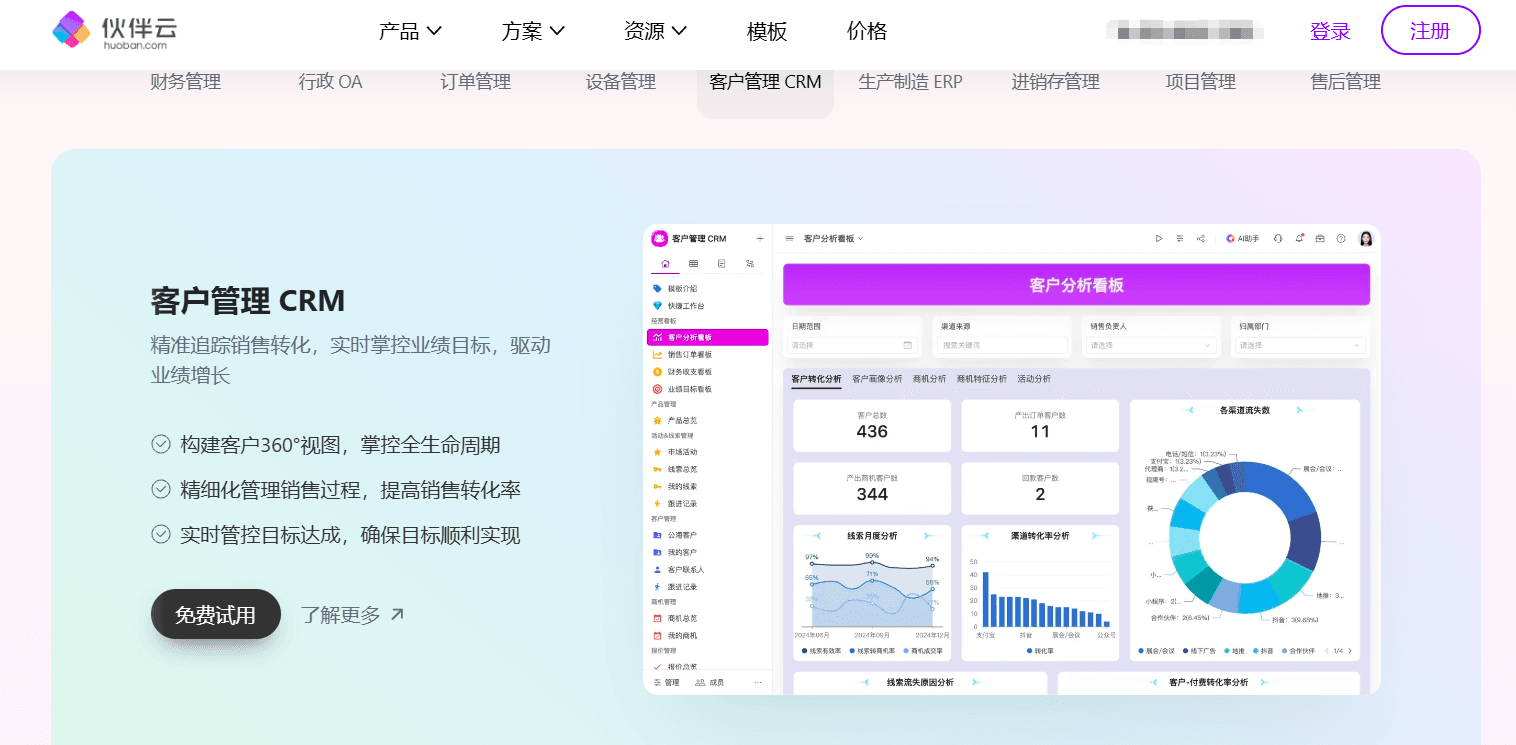Viewport: 1516px width, 745px height.
Task: Switch to the 订单管理 tab
Action: click(x=476, y=82)
